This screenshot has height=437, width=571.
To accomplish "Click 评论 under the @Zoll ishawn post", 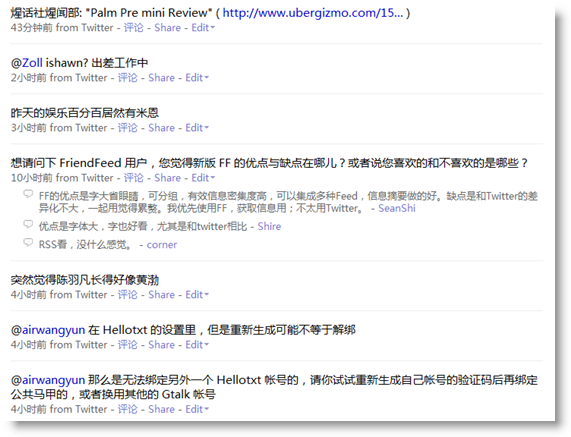I will [127, 78].
